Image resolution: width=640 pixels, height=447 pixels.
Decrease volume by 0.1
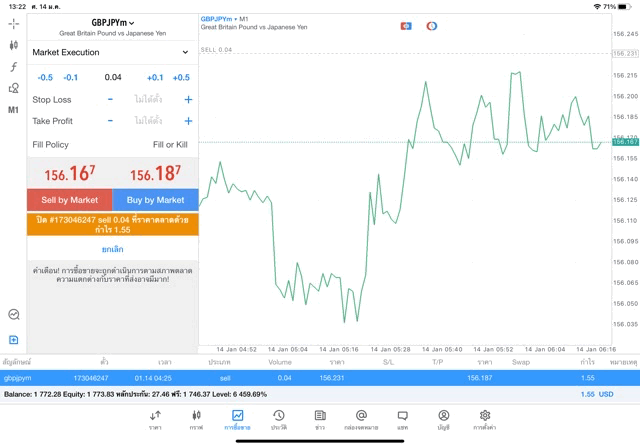(70, 78)
